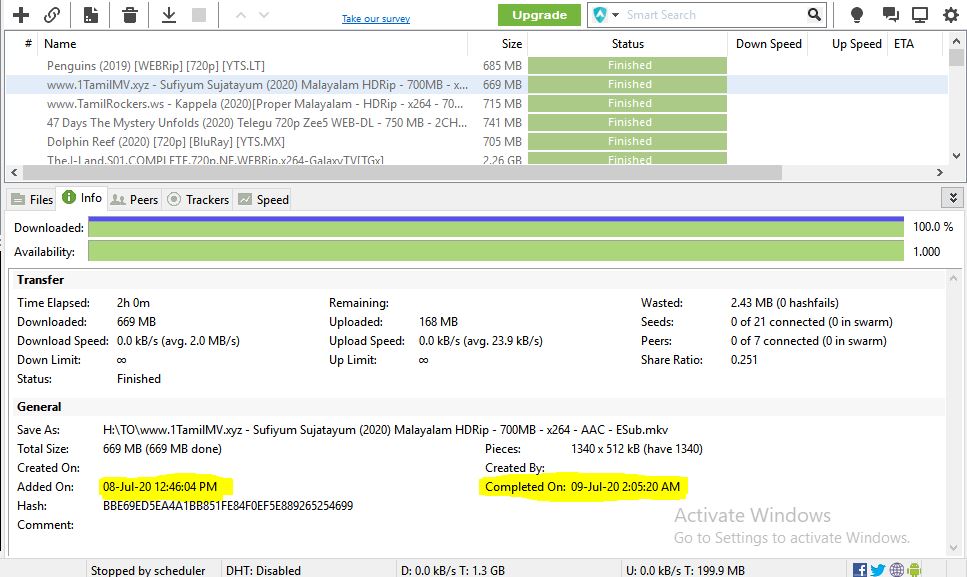Click the Twitter bird icon in status bar

click(878, 570)
